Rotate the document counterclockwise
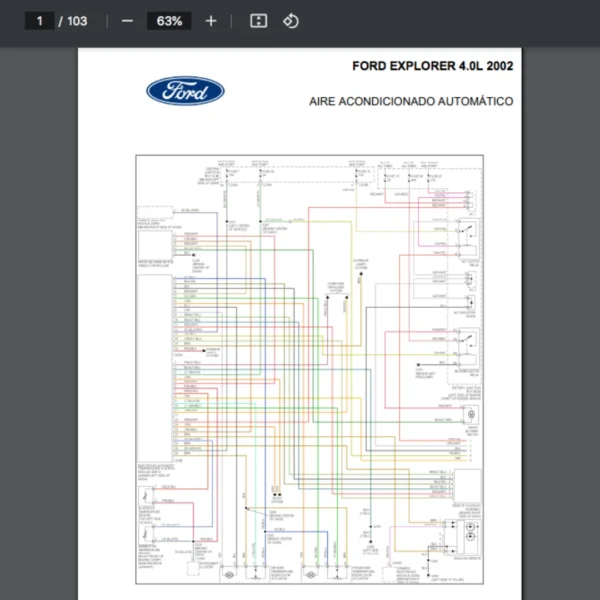This screenshot has height=600, width=600. coord(290,21)
